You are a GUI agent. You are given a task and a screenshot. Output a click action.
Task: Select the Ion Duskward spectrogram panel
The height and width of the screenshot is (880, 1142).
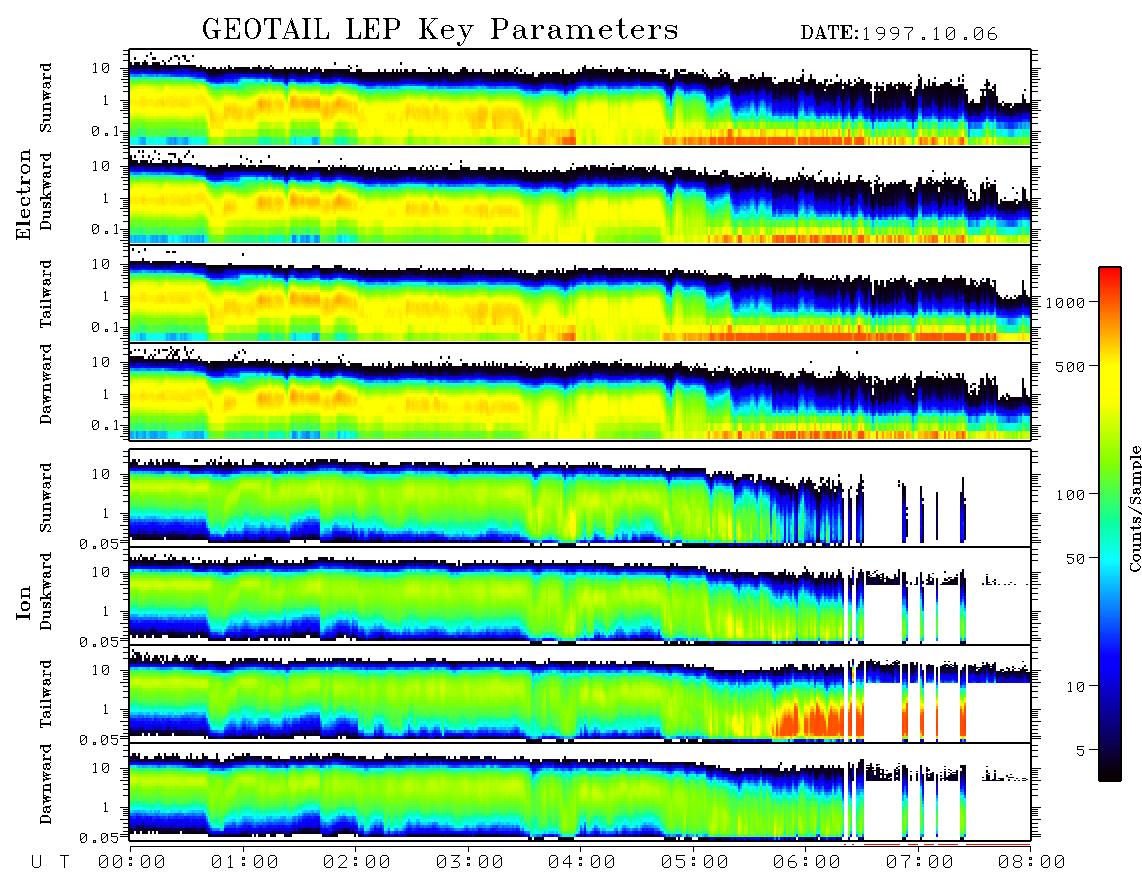point(580,596)
